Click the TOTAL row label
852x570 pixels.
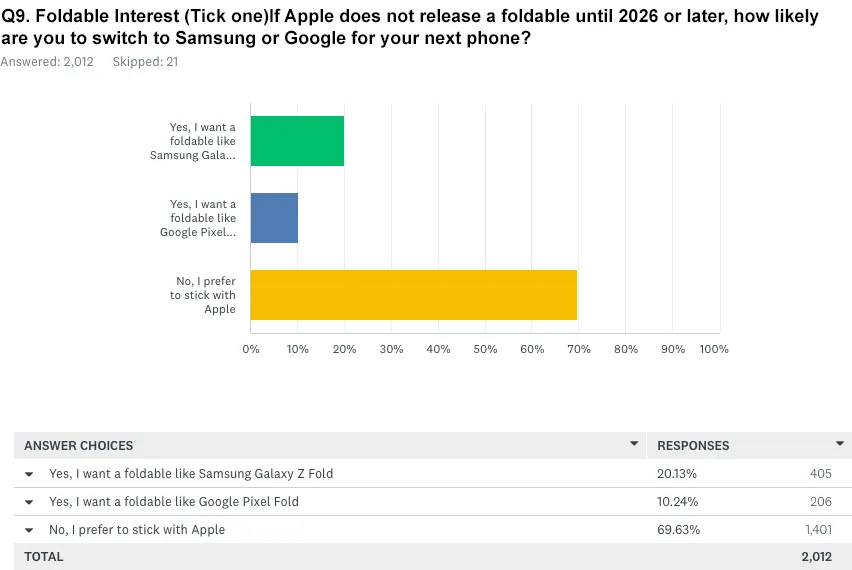click(43, 557)
